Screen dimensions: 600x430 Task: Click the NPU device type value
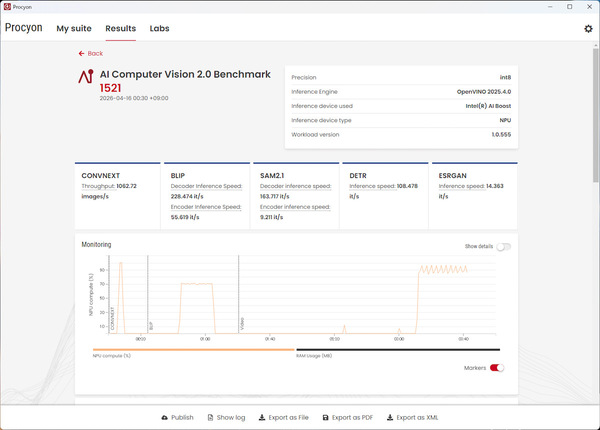(505, 120)
